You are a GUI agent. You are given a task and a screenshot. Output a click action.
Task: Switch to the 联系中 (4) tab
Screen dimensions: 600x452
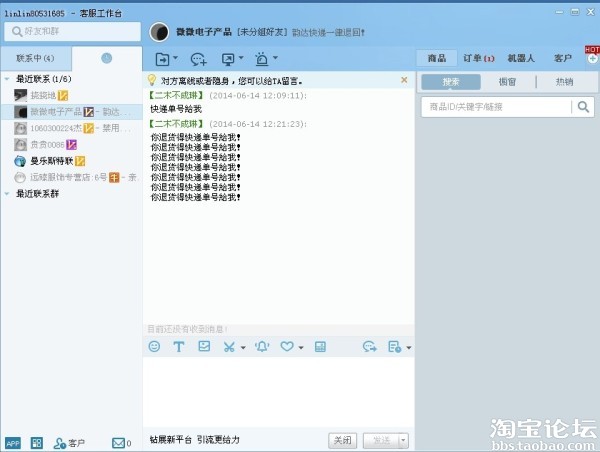click(x=36, y=58)
